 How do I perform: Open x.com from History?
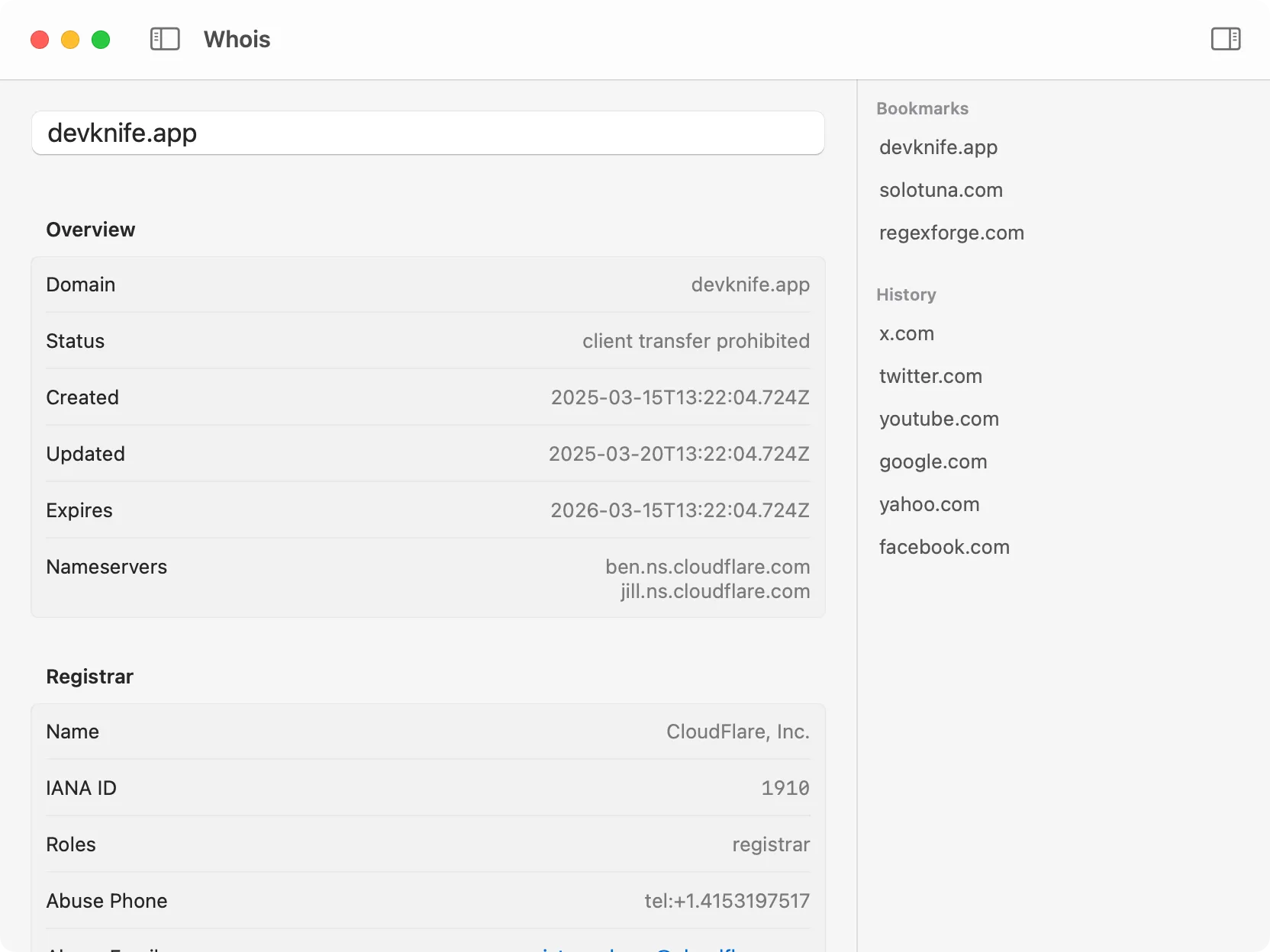907,334
